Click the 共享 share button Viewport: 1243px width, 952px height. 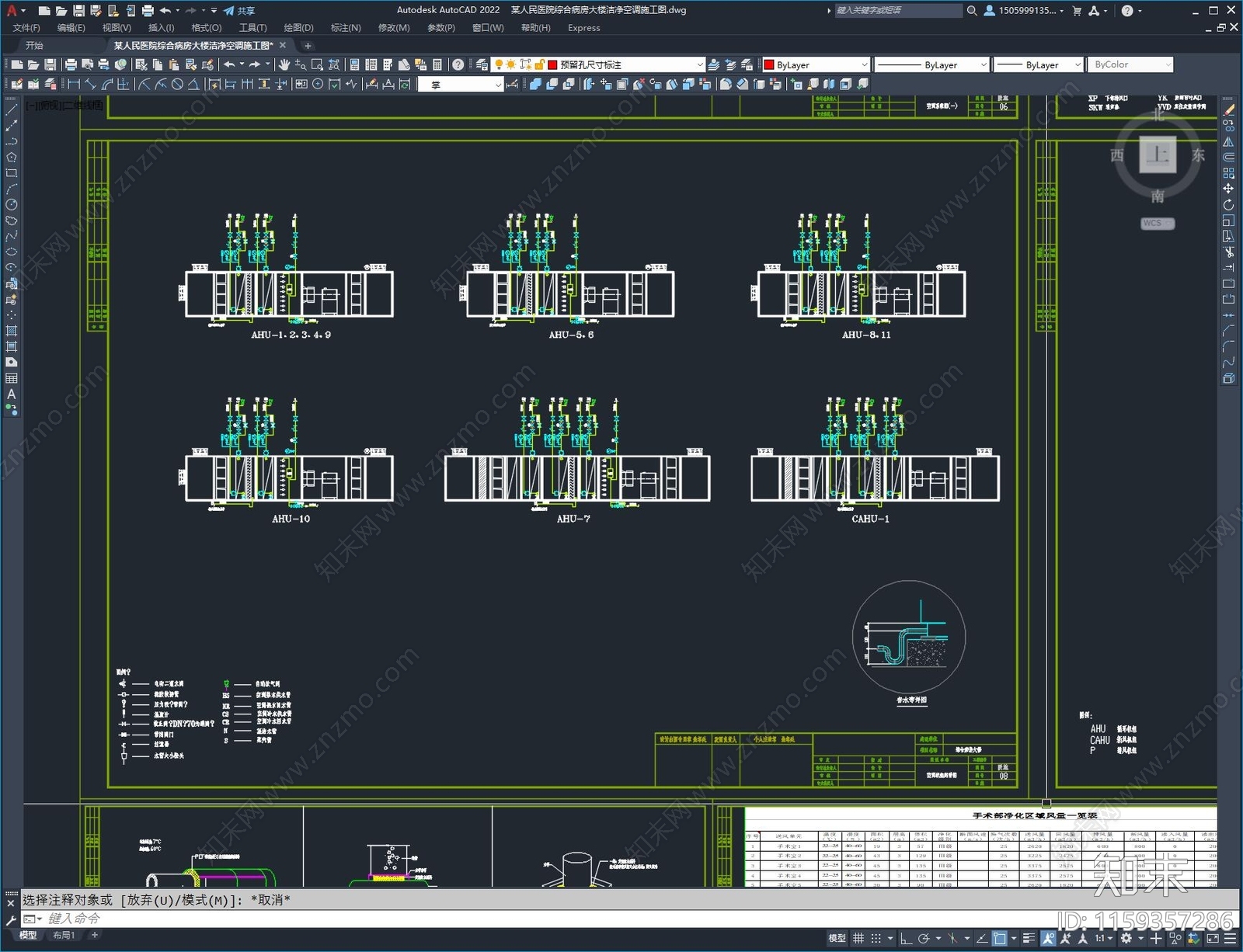click(239, 10)
